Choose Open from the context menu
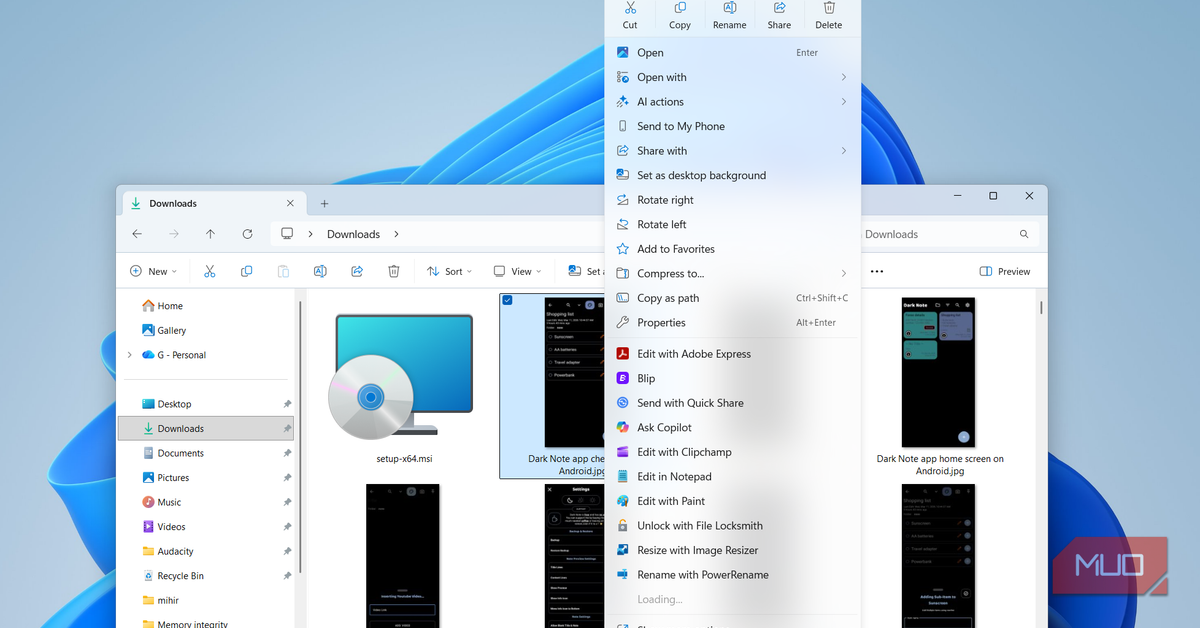The height and width of the screenshot is (628, 1200). pyautogui.click(x=732, y=53)
